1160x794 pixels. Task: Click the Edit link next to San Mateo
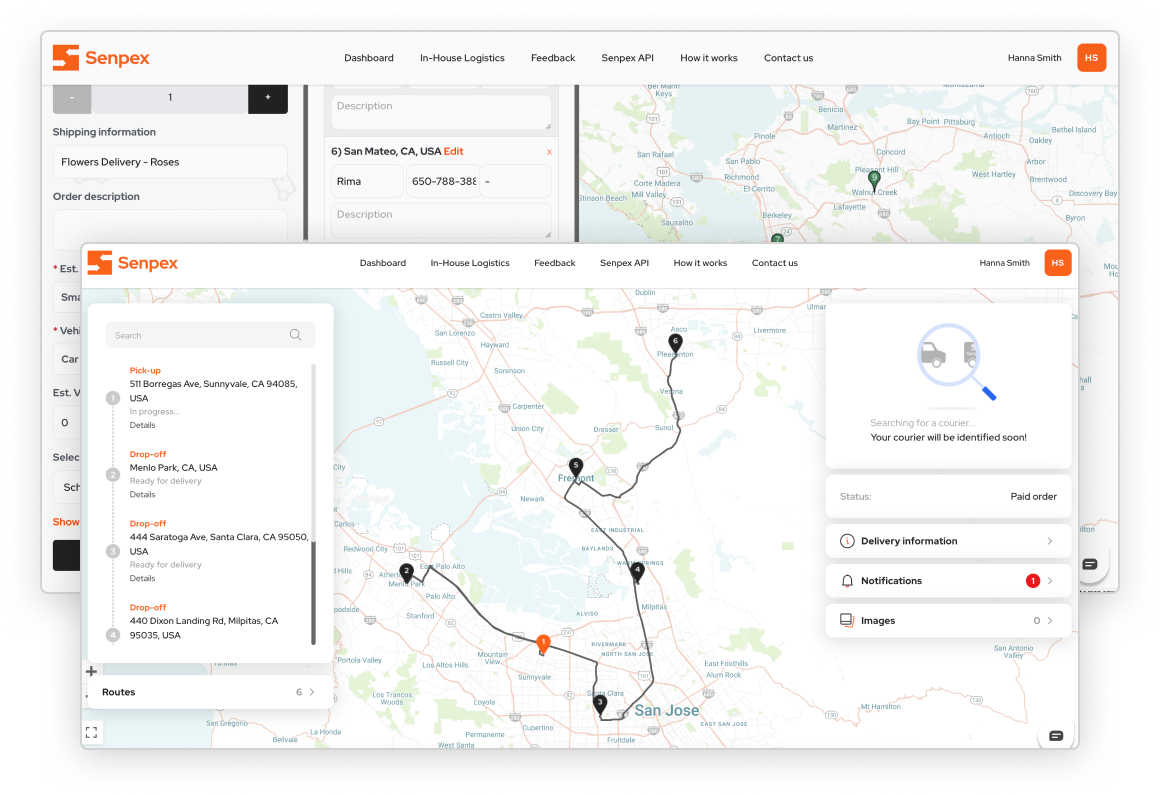[x=454, y=152]
